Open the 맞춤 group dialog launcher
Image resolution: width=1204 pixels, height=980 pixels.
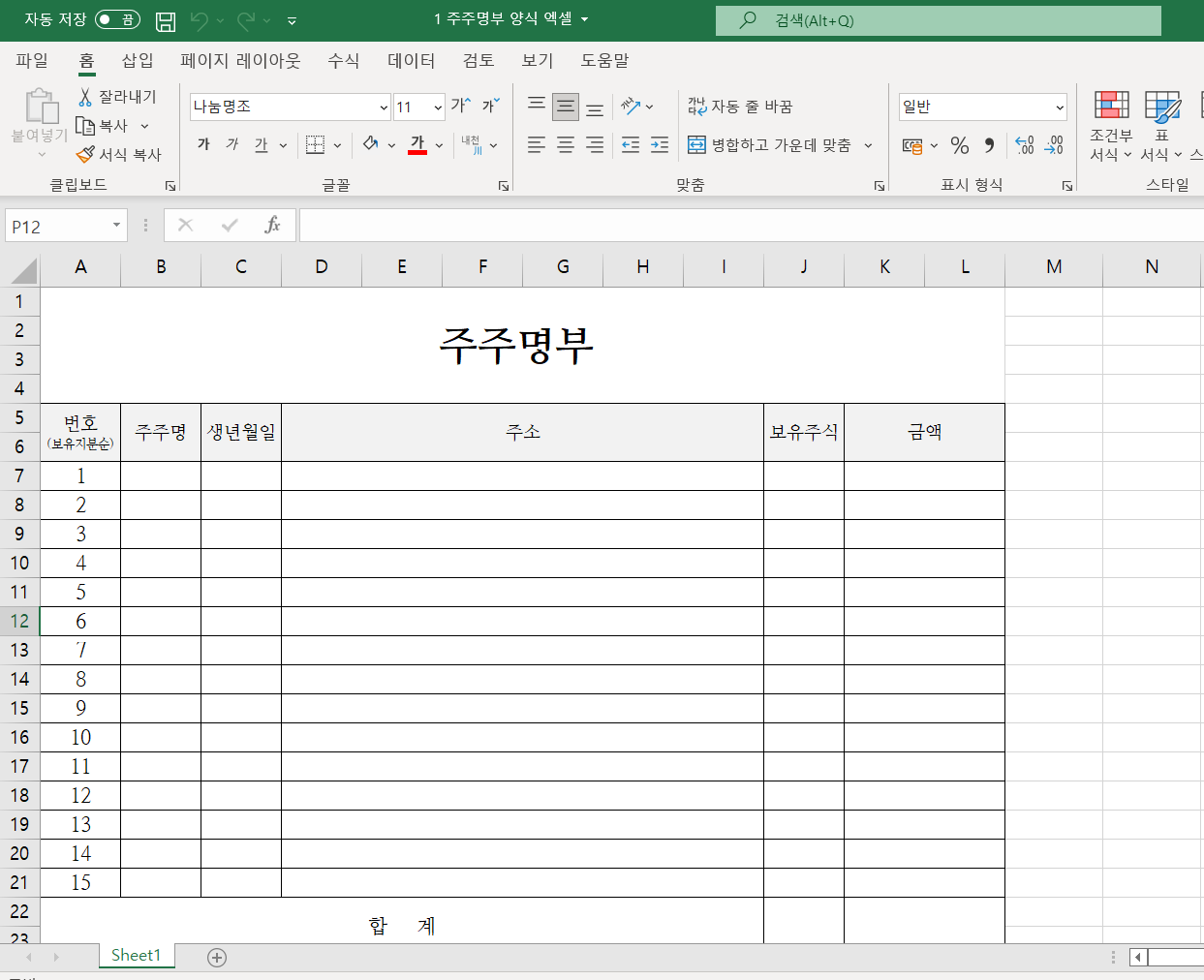(880, 185)
